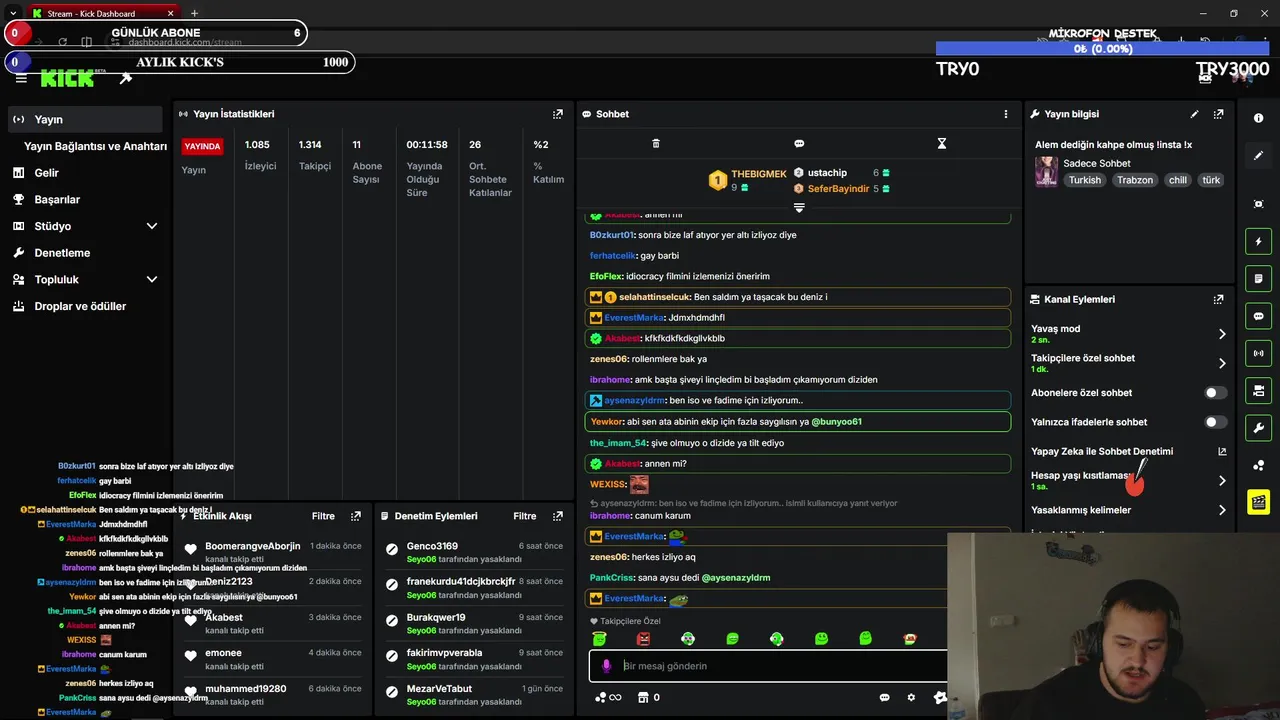This screenshot has height=720, width=1280.
Task: Open a new browser tab
Action: click(194, 13)
